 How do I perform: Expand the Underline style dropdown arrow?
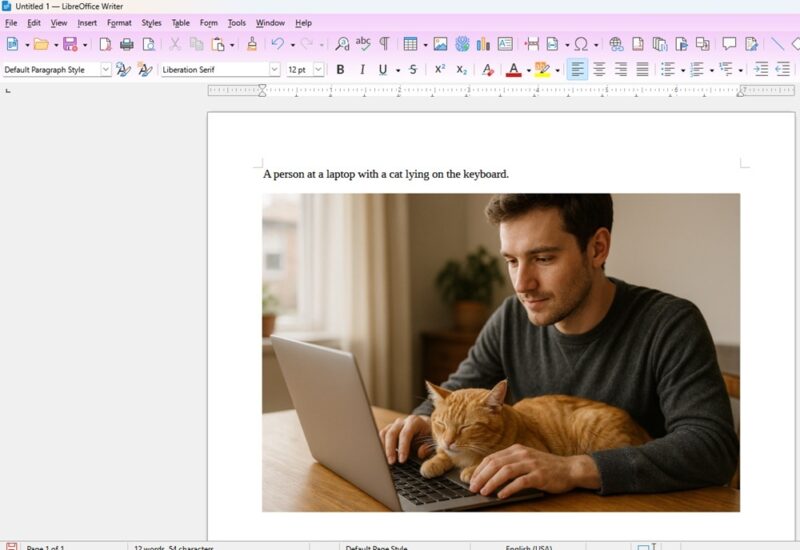click(398, 70)
